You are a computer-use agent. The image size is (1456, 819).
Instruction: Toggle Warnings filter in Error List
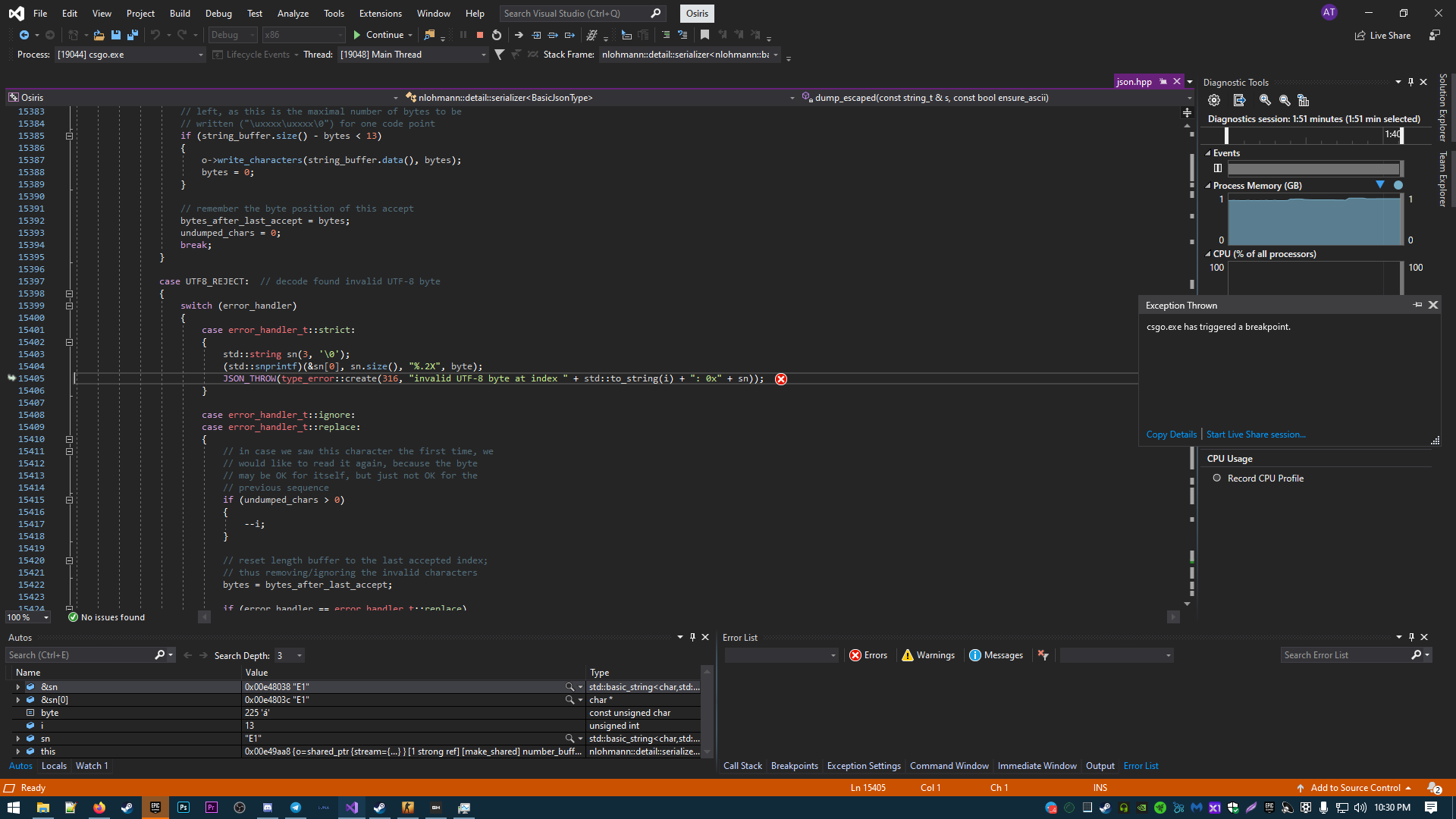click(928, 655)
